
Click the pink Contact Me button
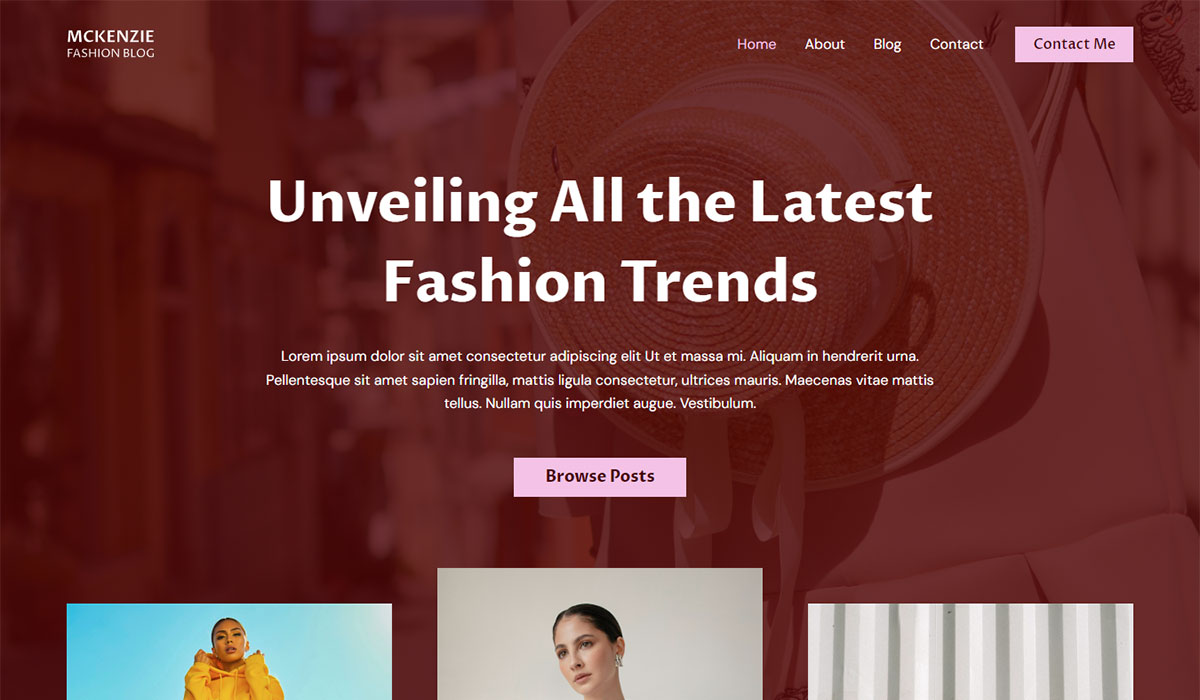pyautogui.click(x=1074, y=44)
